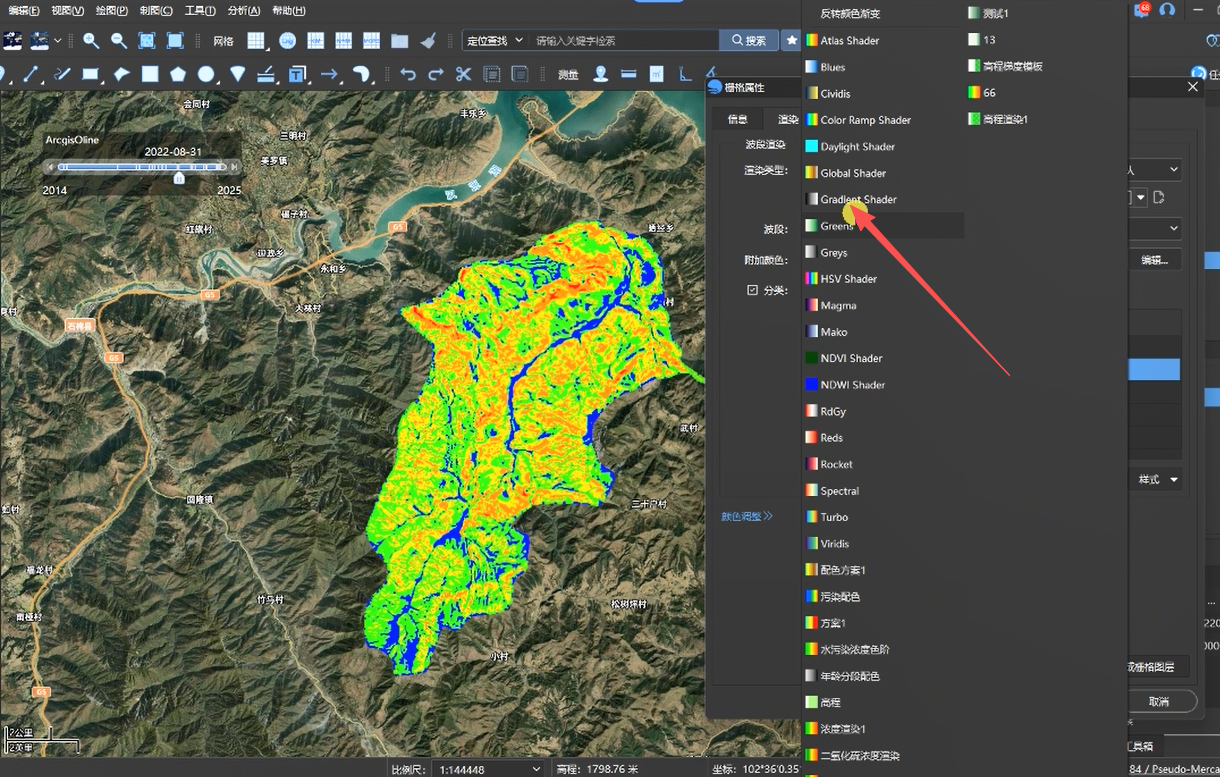Click the ArcgisOnline timeline slider handle

click(x=179, y=178)
